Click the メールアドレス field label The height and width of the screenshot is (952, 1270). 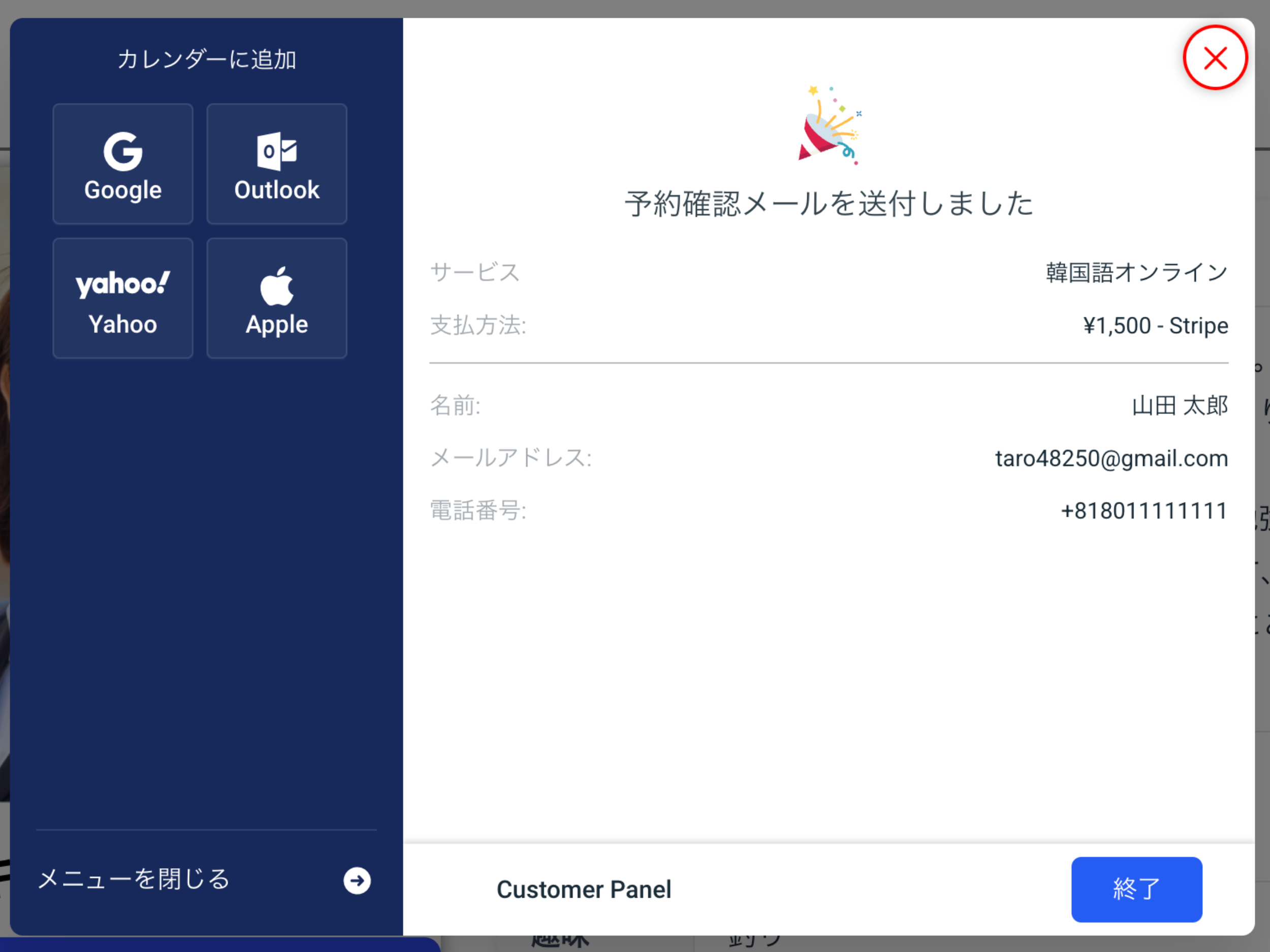(511, 458)
